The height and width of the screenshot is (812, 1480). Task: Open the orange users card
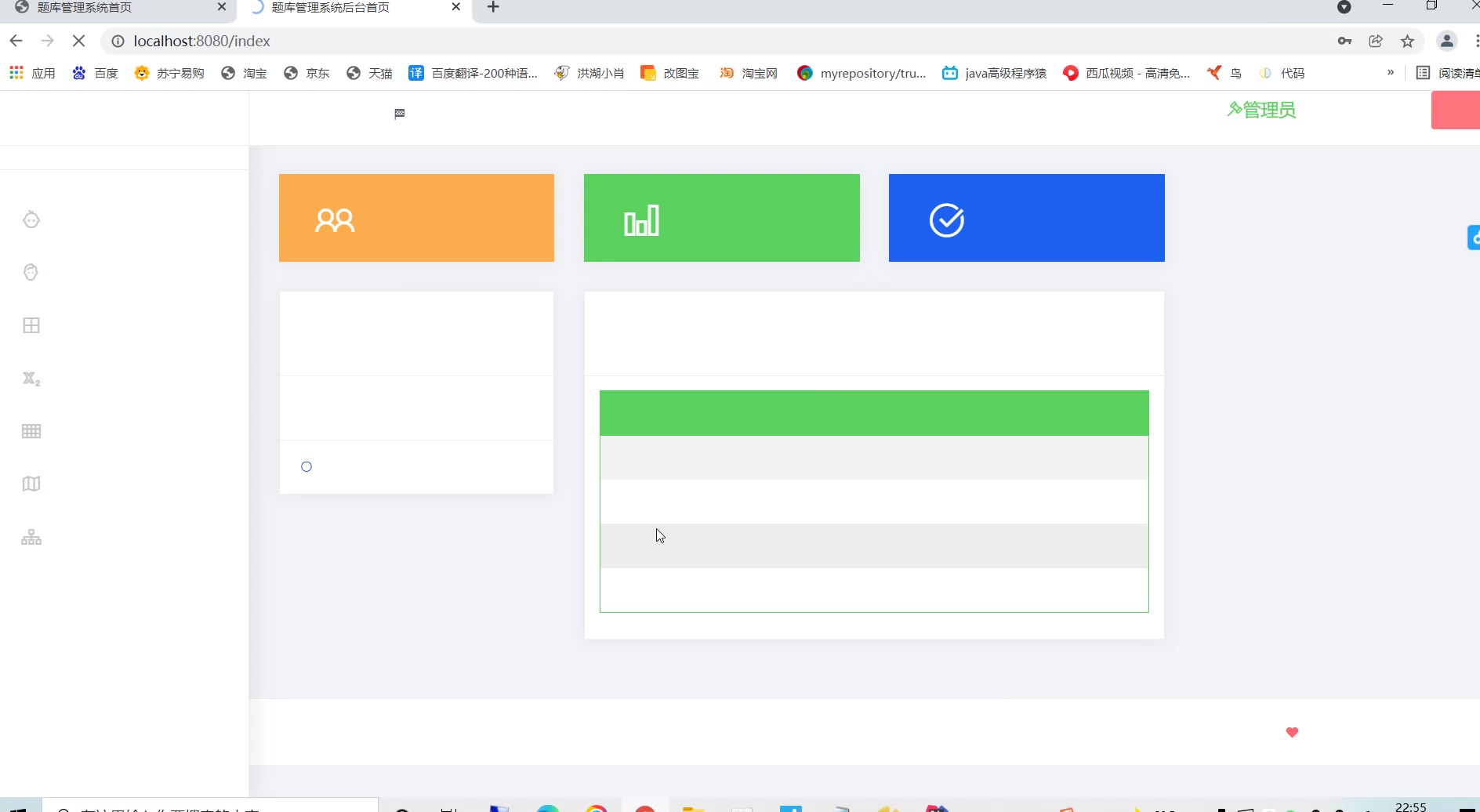tap(416, 218)
